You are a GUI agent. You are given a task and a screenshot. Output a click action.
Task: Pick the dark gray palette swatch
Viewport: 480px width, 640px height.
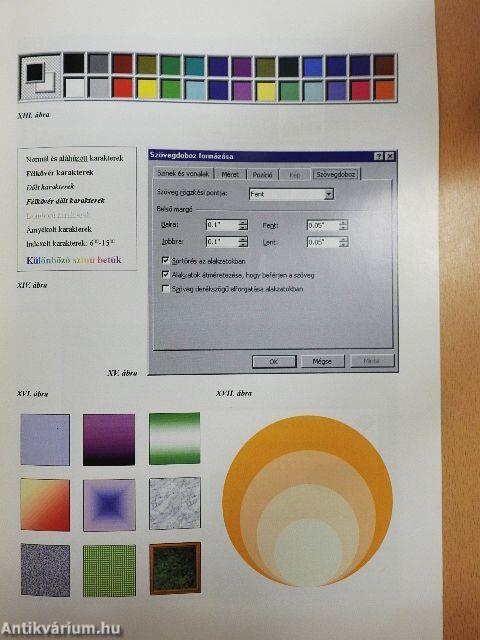coord(99,64)
